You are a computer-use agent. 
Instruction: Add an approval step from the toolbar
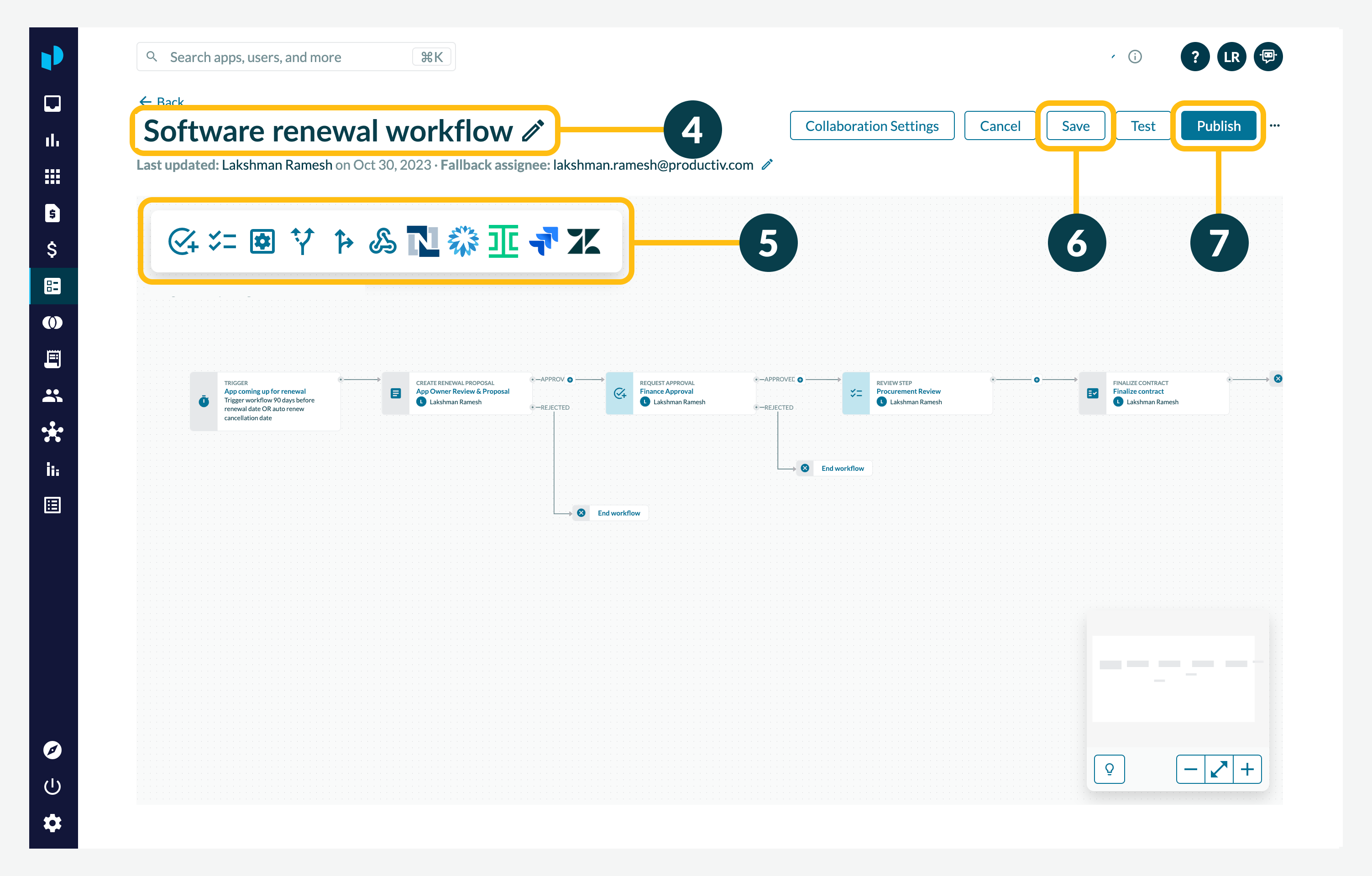pos(183,241)
